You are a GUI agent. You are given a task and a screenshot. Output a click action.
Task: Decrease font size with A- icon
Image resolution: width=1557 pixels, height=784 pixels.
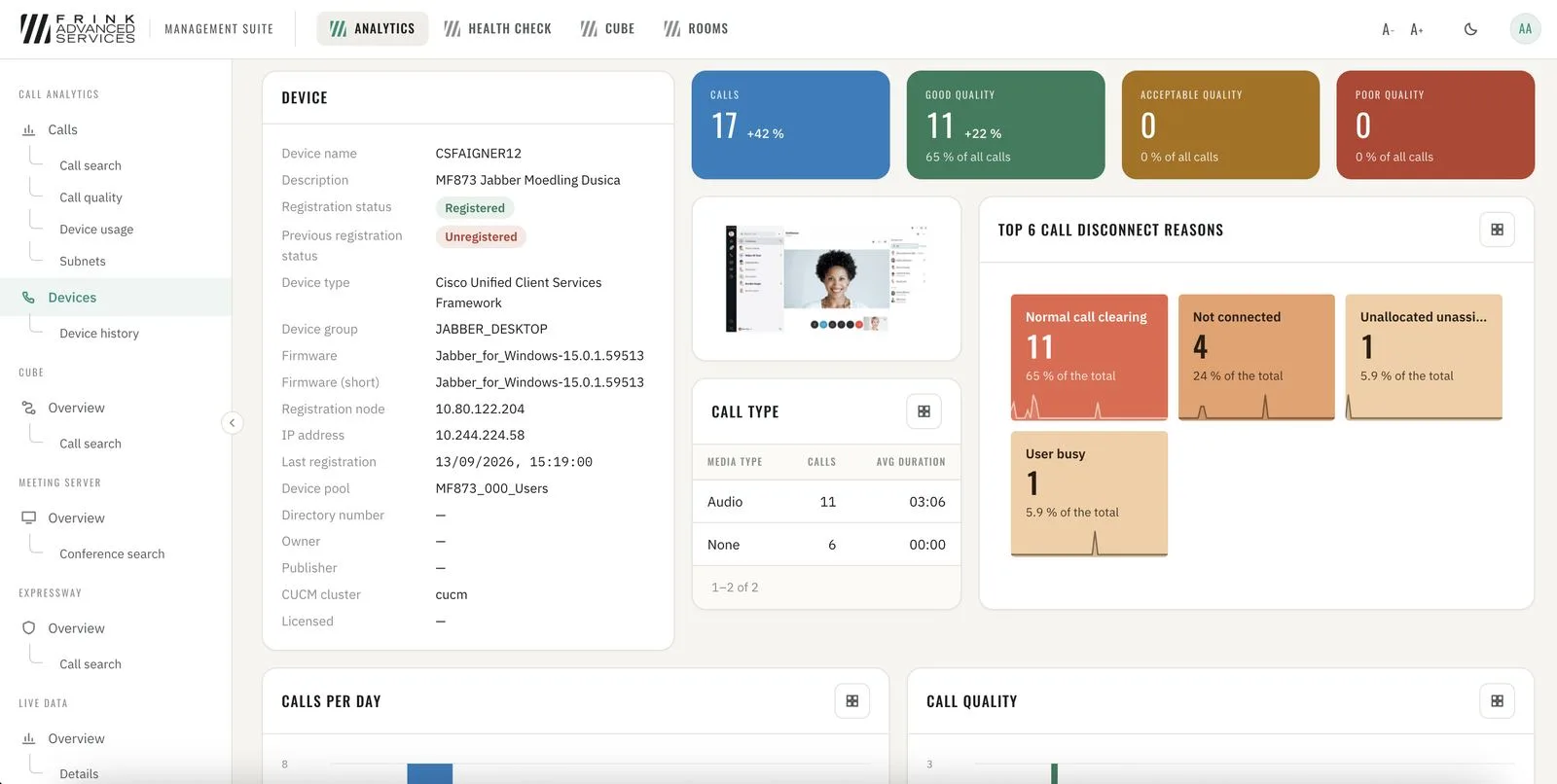tap(1388, 29)
